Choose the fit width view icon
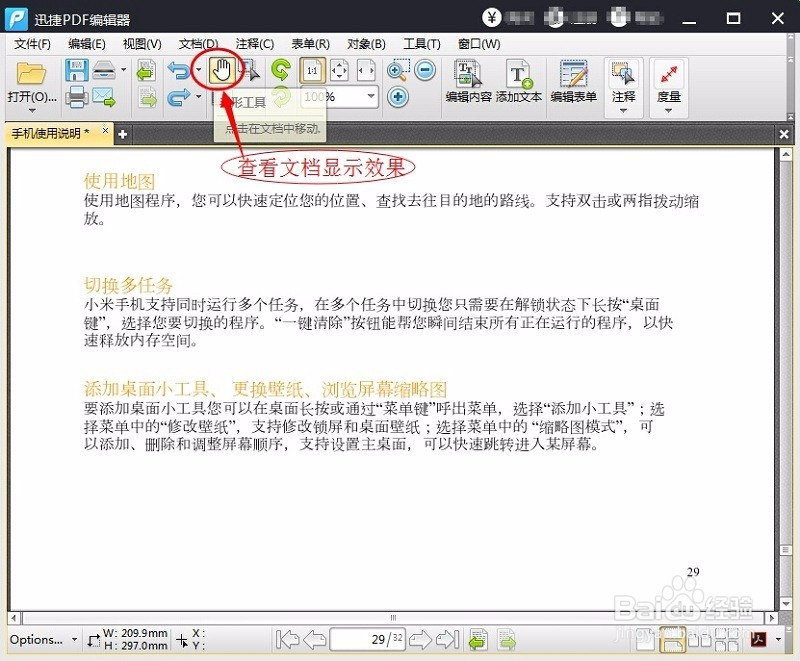The width and height of the screenshot is (800, 661). pos(366,70)
